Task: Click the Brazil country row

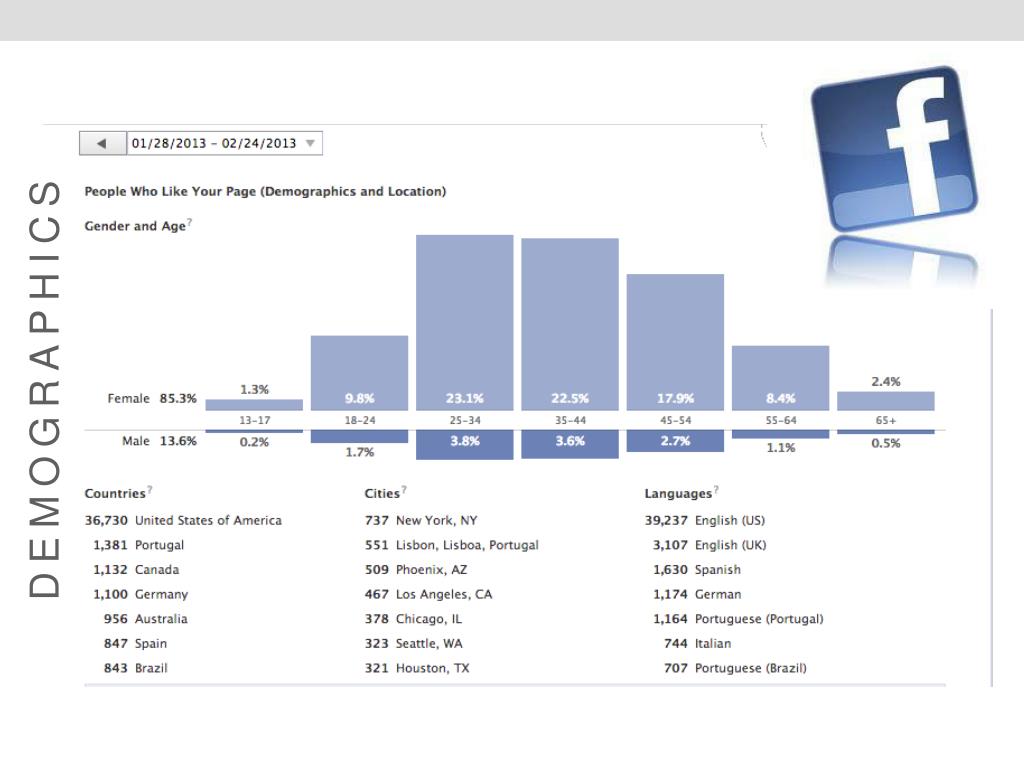Action: tap(135, 669)
